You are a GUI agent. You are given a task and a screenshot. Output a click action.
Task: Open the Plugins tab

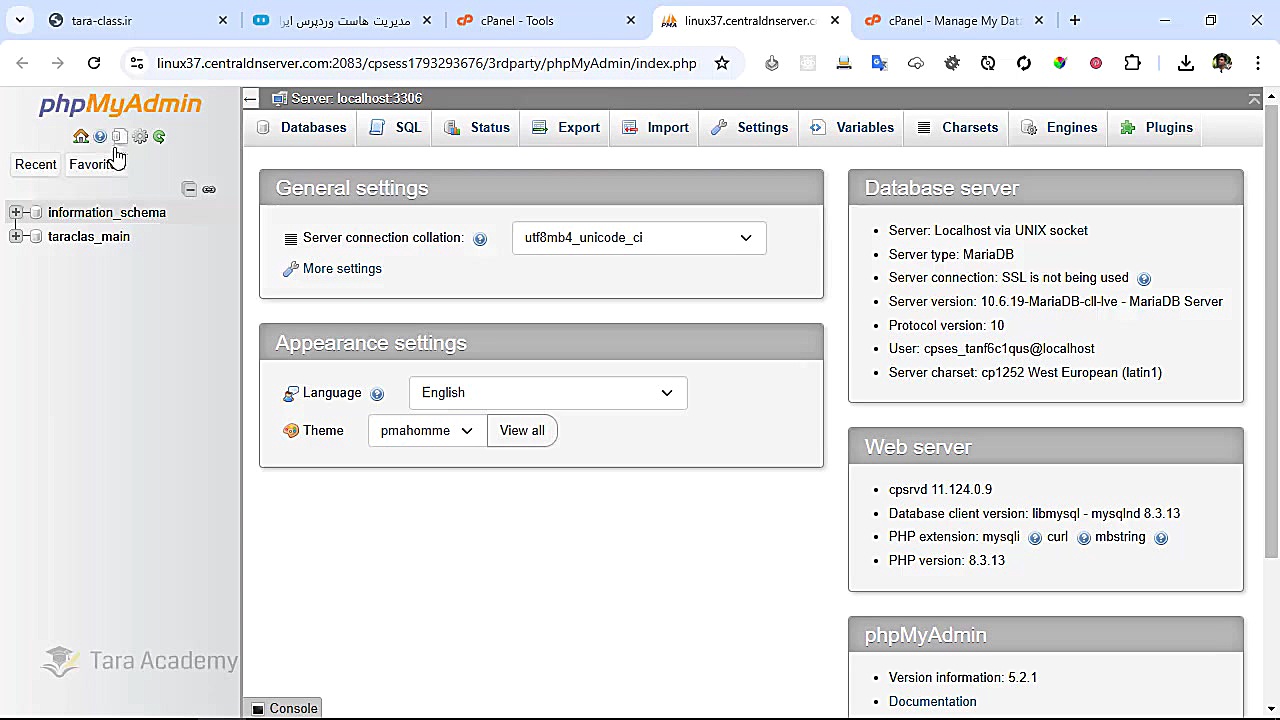[1157, 128]
